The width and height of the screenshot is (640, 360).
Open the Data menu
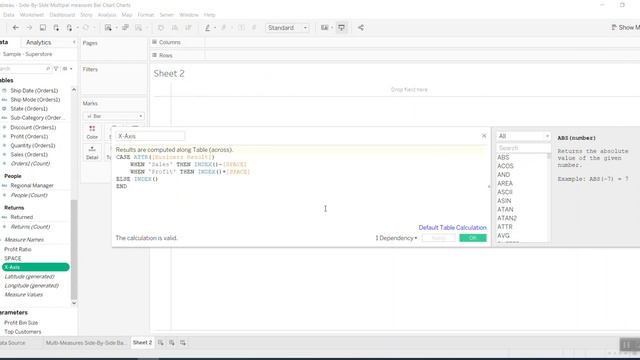[9, 15]
